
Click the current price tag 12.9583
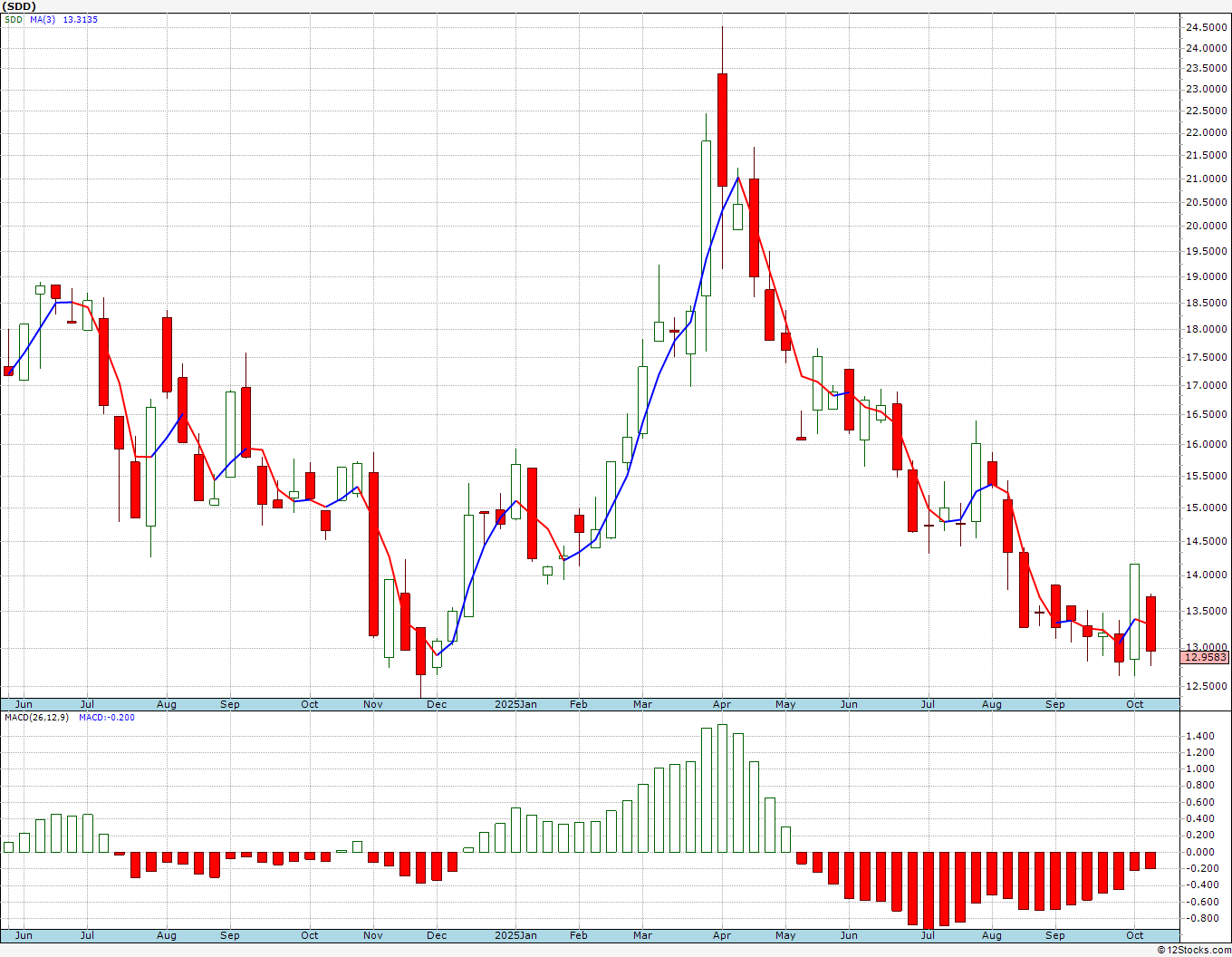(1206, 657)
